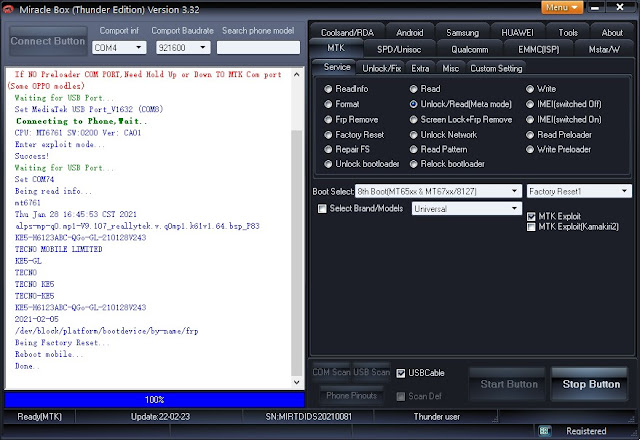Click the Miracle Box app logo icon
The height and width of the screenshot is (440, 640).
8,9
